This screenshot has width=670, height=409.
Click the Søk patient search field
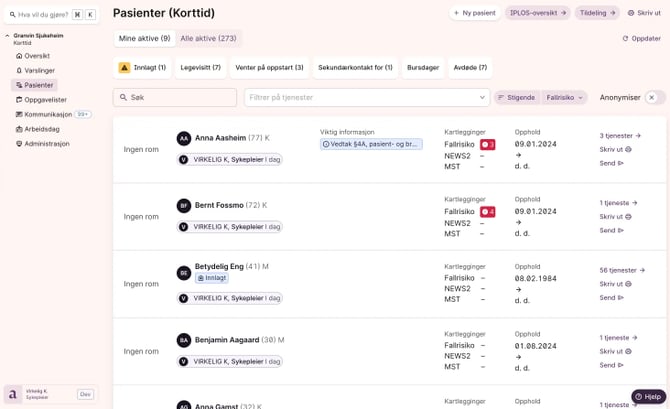click(x=175, y=98)
